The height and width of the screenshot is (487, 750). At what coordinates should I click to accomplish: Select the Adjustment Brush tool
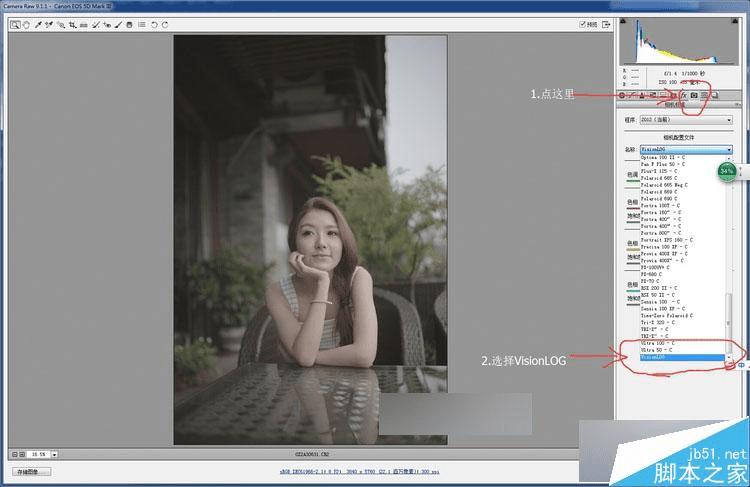click(x=118, y=25)
